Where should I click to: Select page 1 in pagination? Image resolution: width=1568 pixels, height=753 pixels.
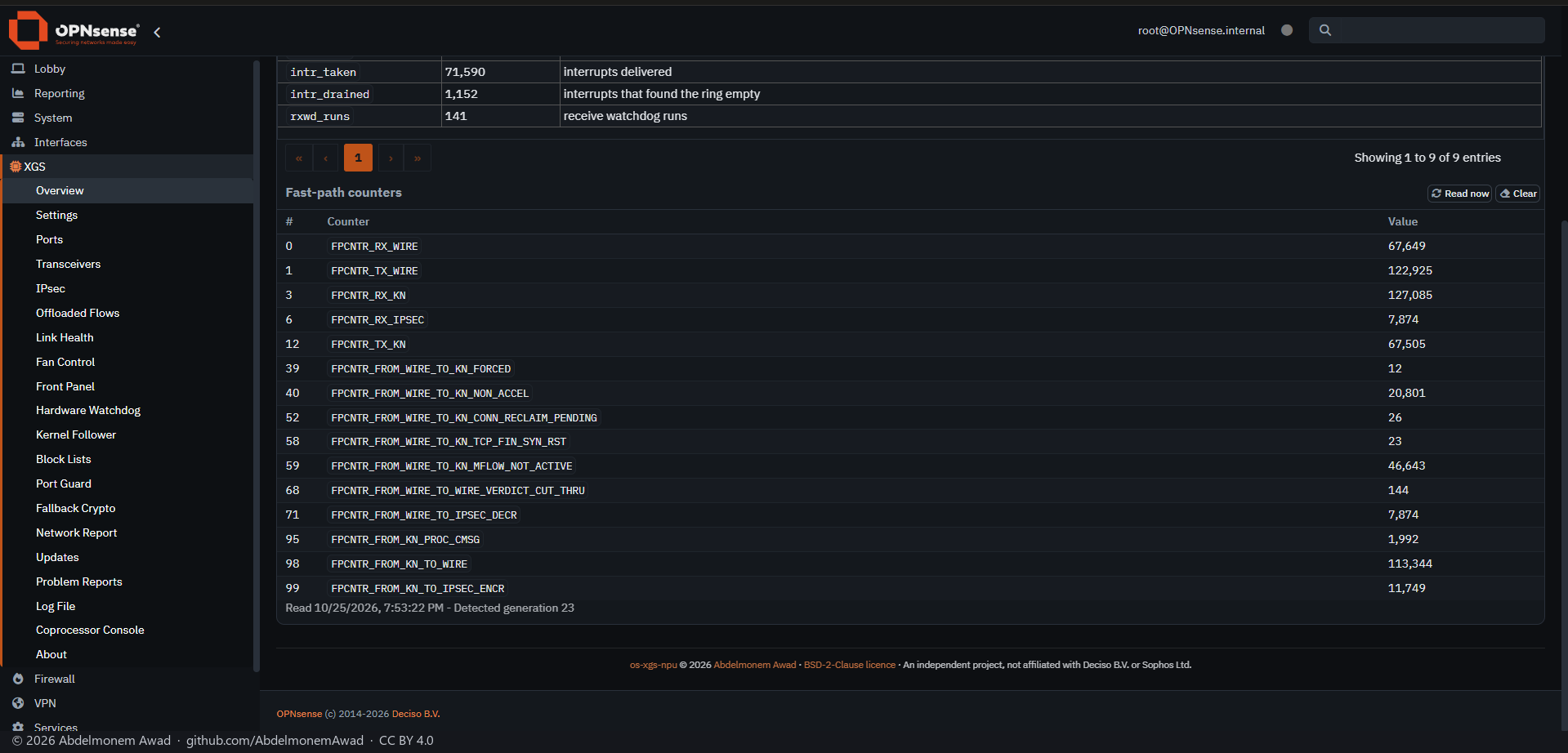358,158
